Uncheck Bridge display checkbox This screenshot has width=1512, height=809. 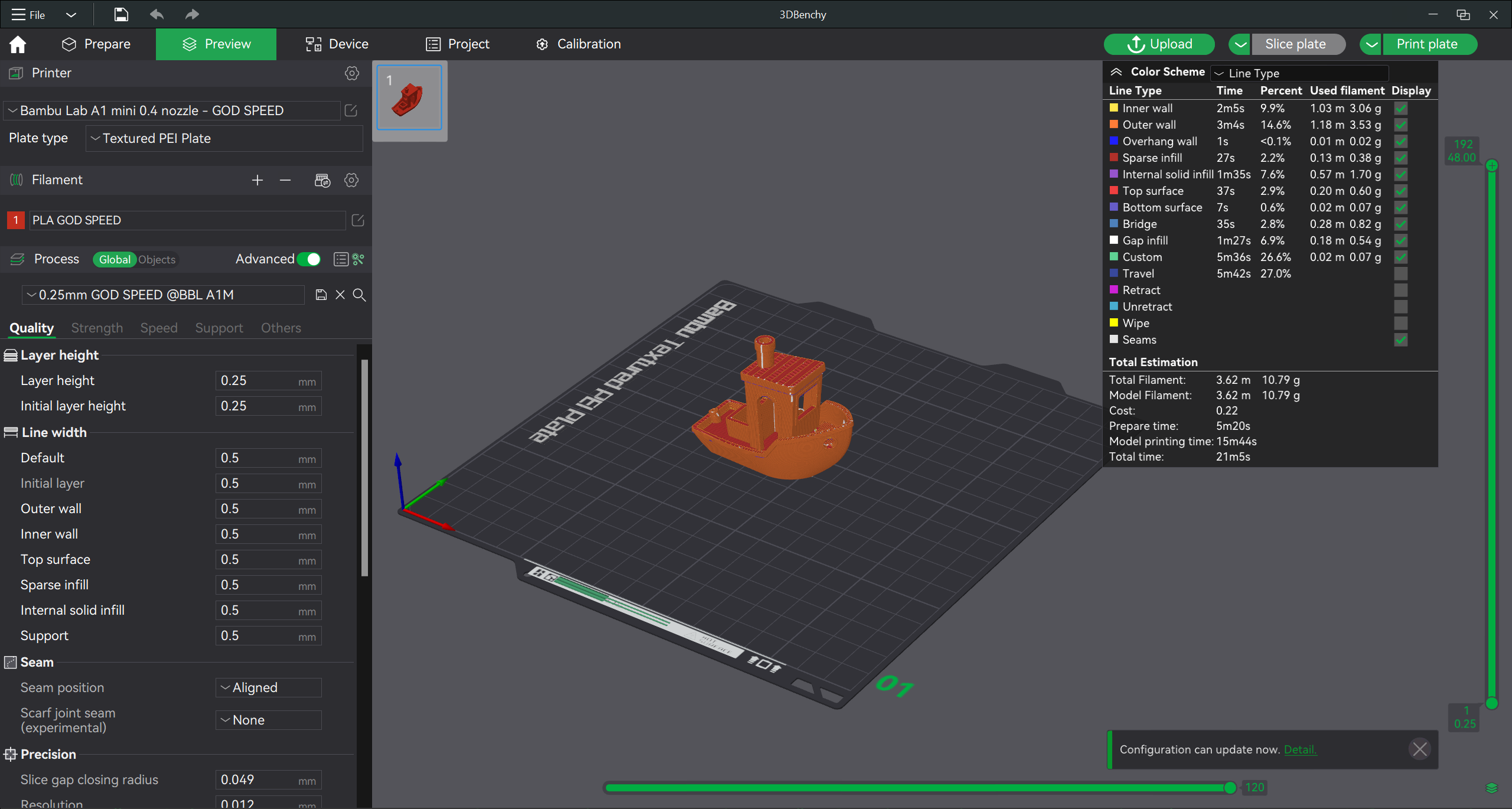click(1401, 224)
